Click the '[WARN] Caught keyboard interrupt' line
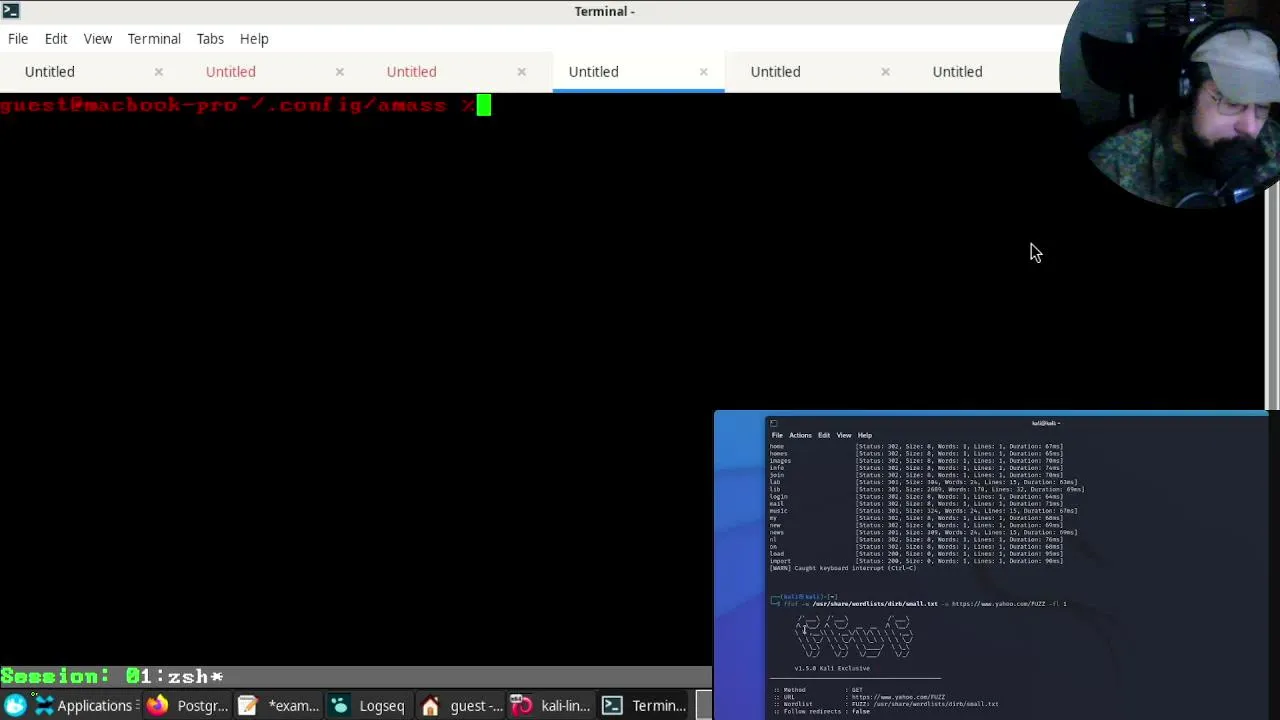This screenshot has height=720, width=1280. 843,568
